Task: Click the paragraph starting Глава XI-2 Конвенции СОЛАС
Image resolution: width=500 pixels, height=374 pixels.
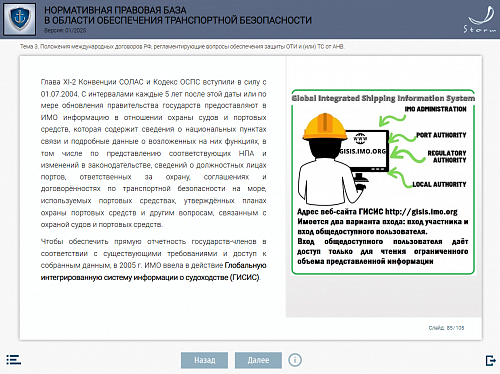Action: coord(153,153)
